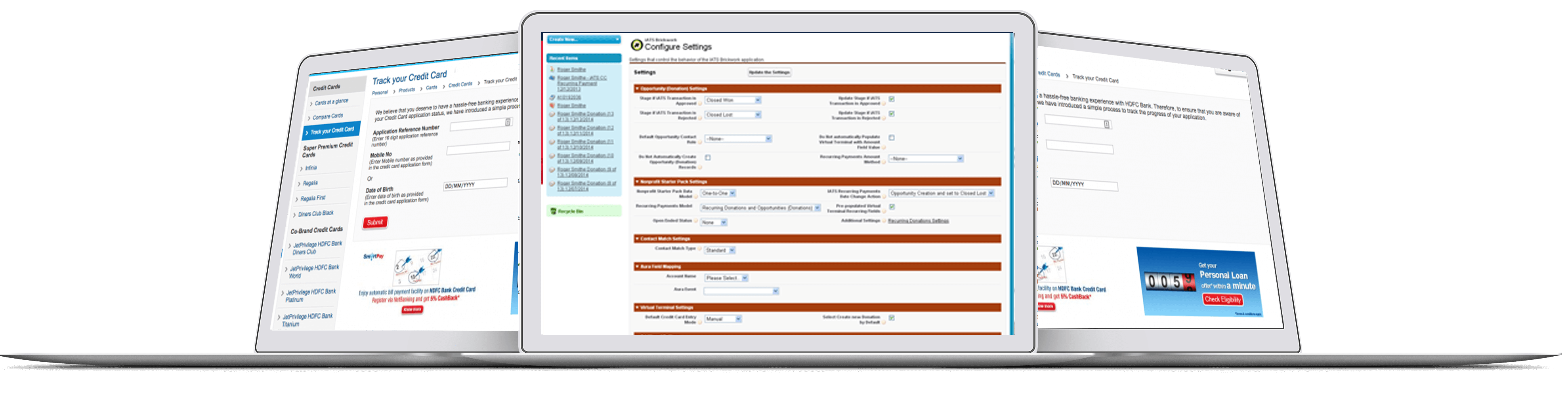Open the Recycle Bin icon in sidebar
This screenshot has height=397, width=1568.
coord(553,212)
